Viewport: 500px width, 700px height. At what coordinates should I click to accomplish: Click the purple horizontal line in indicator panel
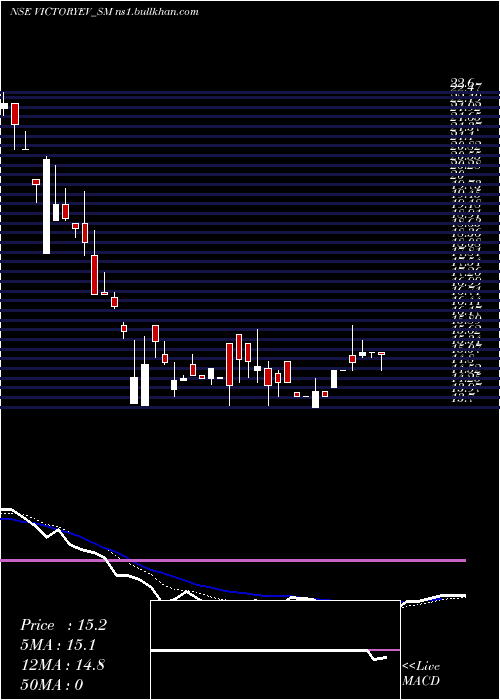tap(233, 560)
